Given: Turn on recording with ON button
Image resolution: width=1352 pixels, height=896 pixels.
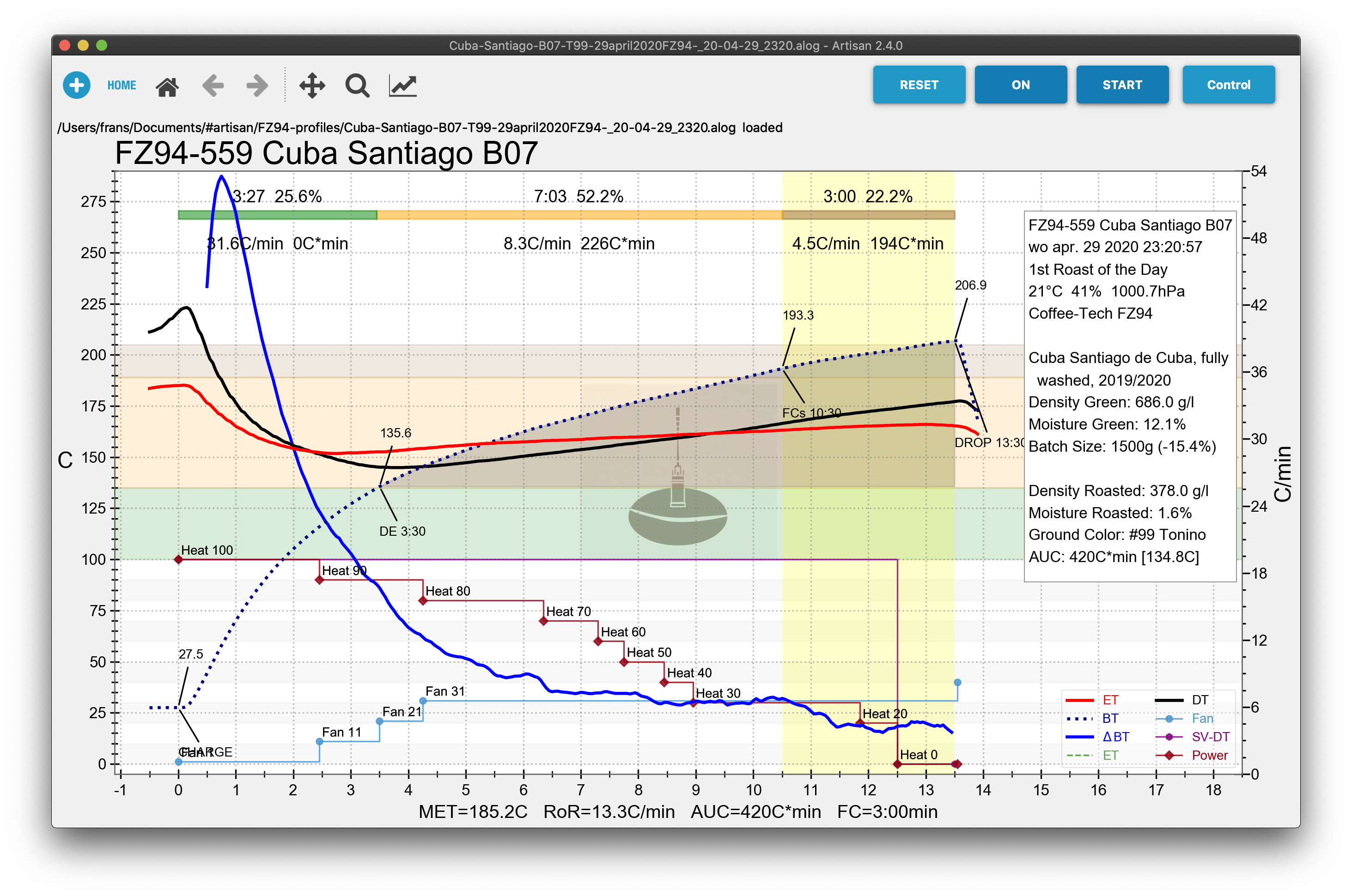Looking at the screenshot, I should 1020,85.
